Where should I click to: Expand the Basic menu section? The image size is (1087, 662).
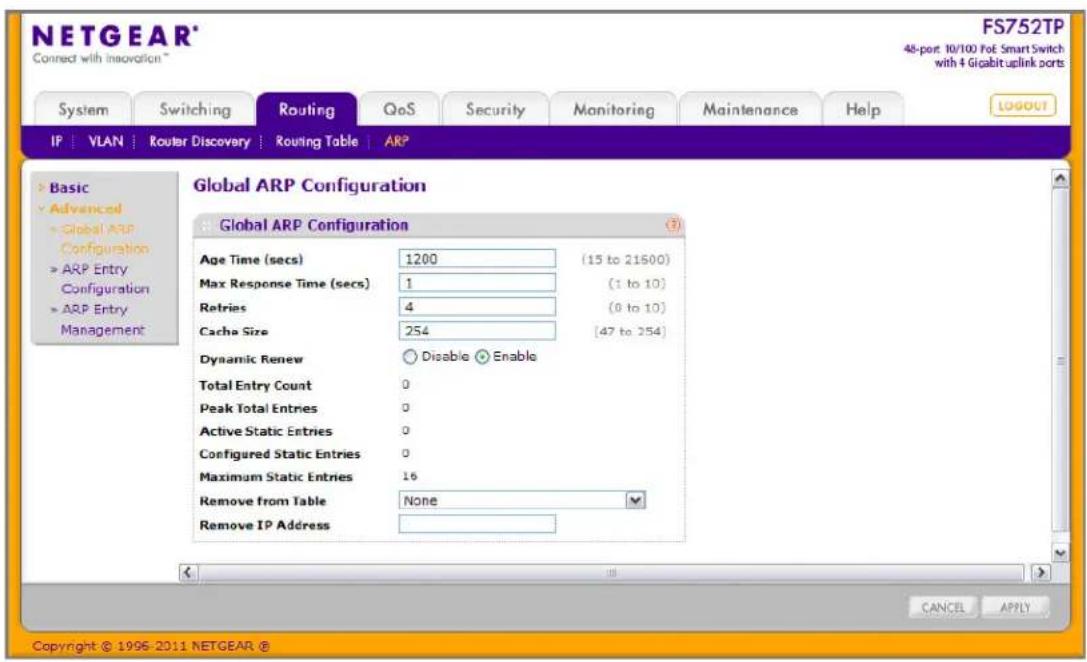(x=69, y=188)
